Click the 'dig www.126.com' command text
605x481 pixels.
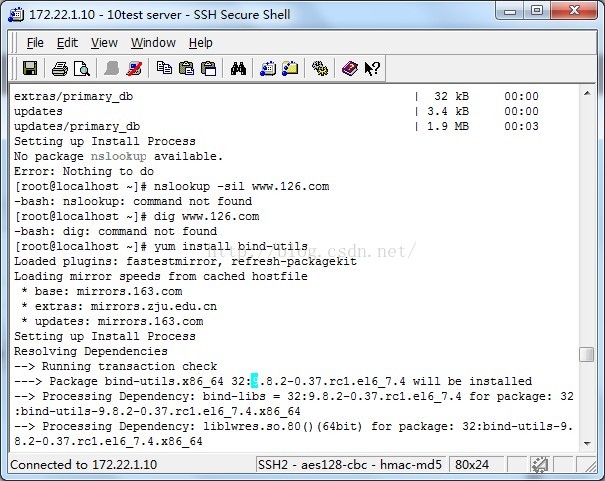(206, 216)
